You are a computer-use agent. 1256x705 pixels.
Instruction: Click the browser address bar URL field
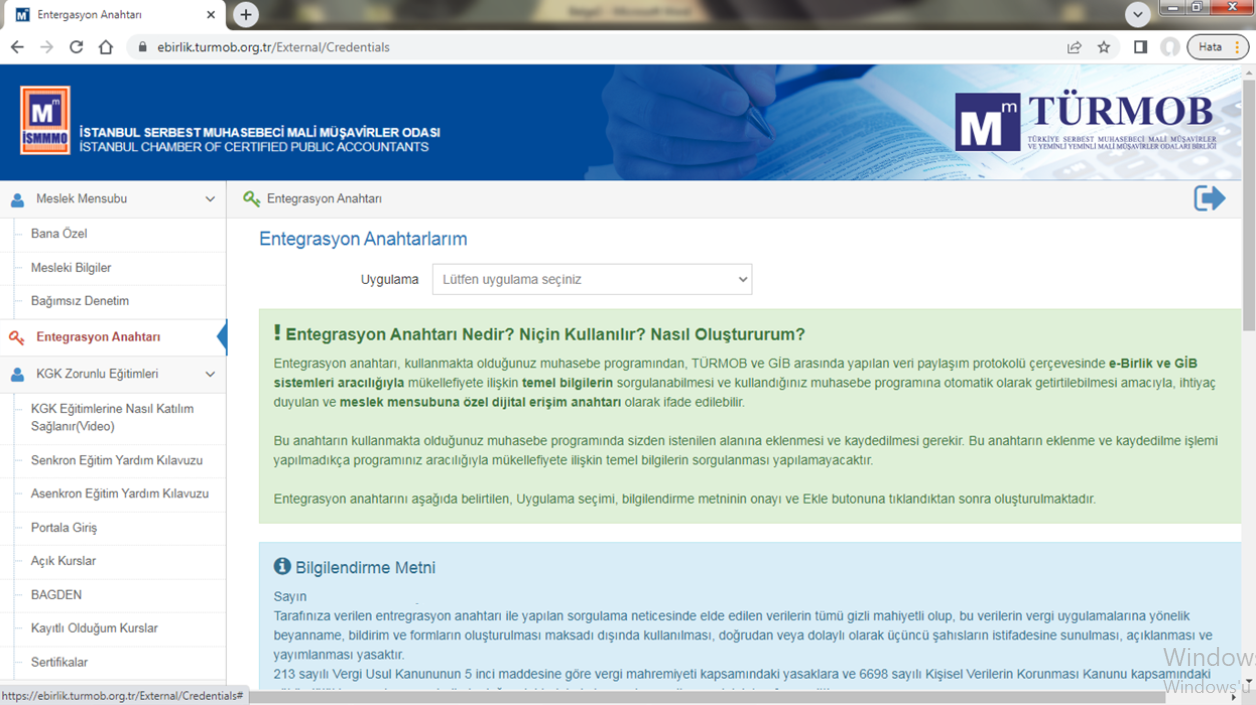tap(600, 47)
